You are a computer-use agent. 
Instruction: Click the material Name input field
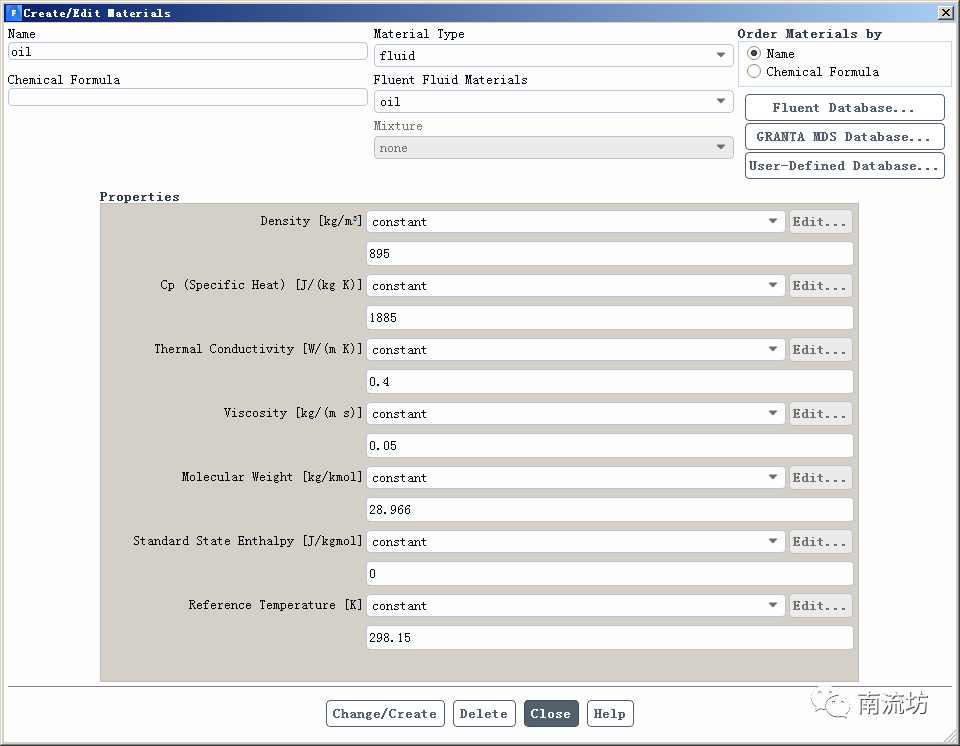point(188,52)
